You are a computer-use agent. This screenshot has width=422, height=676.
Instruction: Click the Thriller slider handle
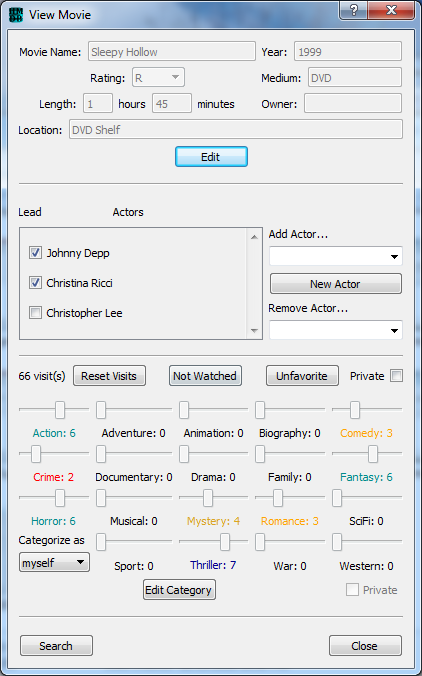[x=225, y=542]
